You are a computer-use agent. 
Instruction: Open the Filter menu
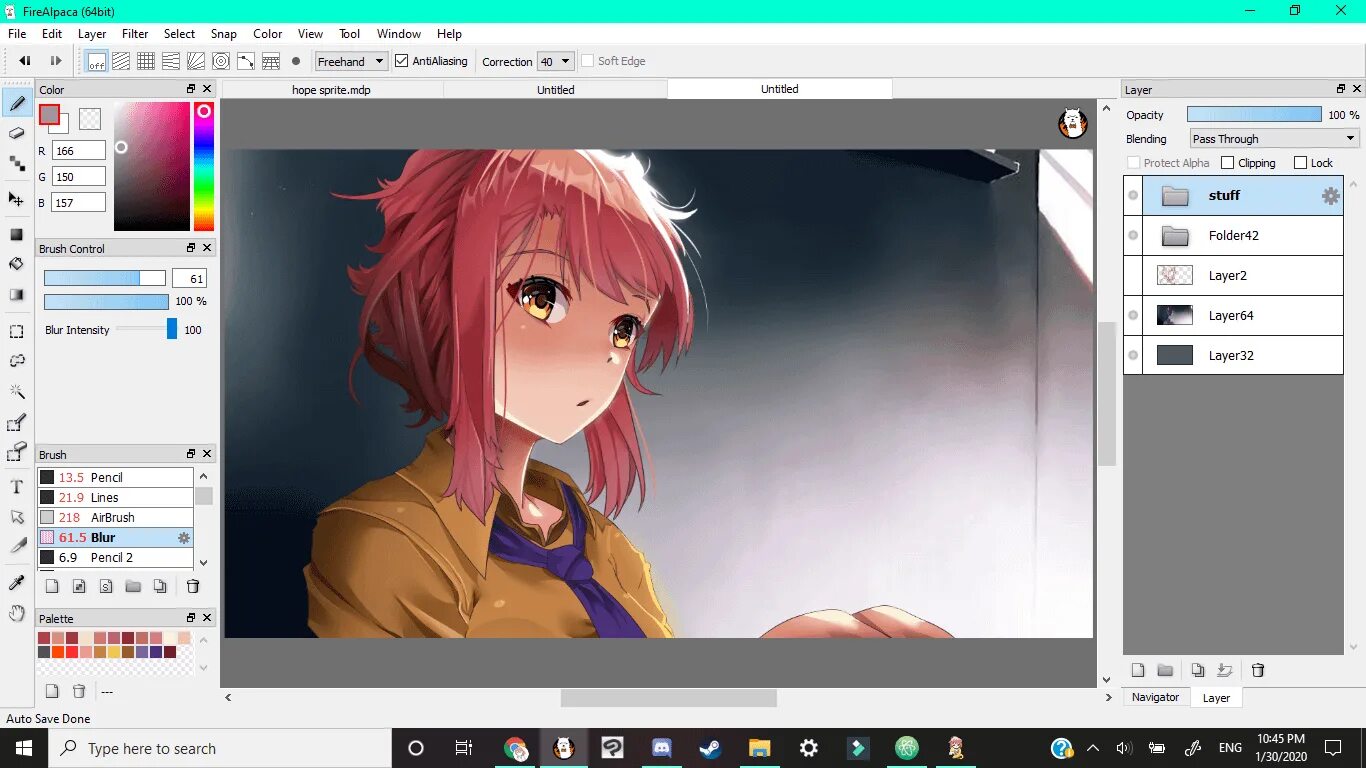tap(135, 34)
